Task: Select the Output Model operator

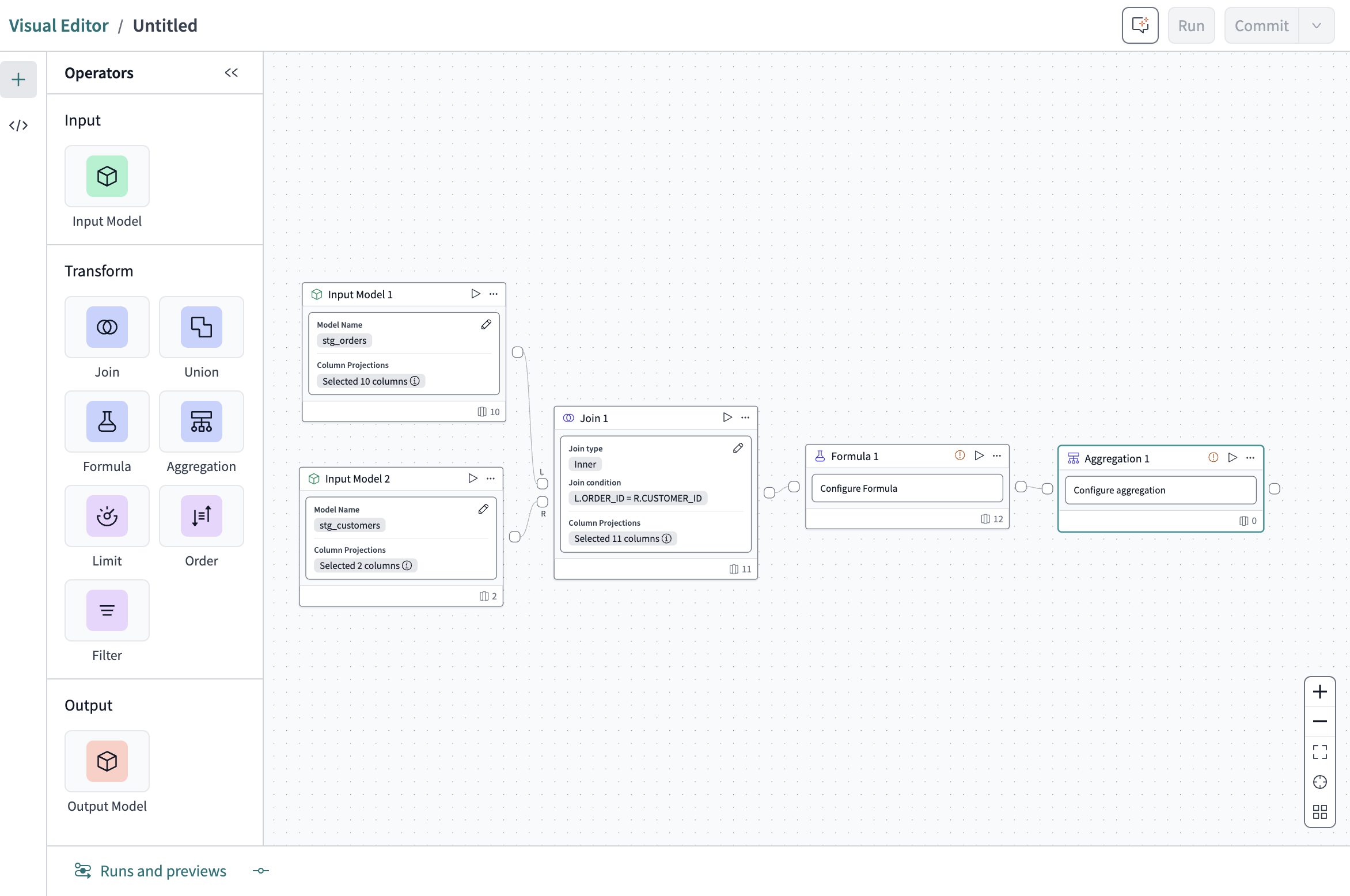Action: coord(107,761)
